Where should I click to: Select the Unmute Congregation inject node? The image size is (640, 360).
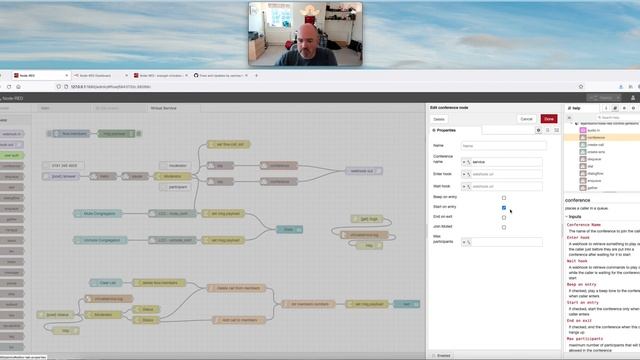click(100, 240)
